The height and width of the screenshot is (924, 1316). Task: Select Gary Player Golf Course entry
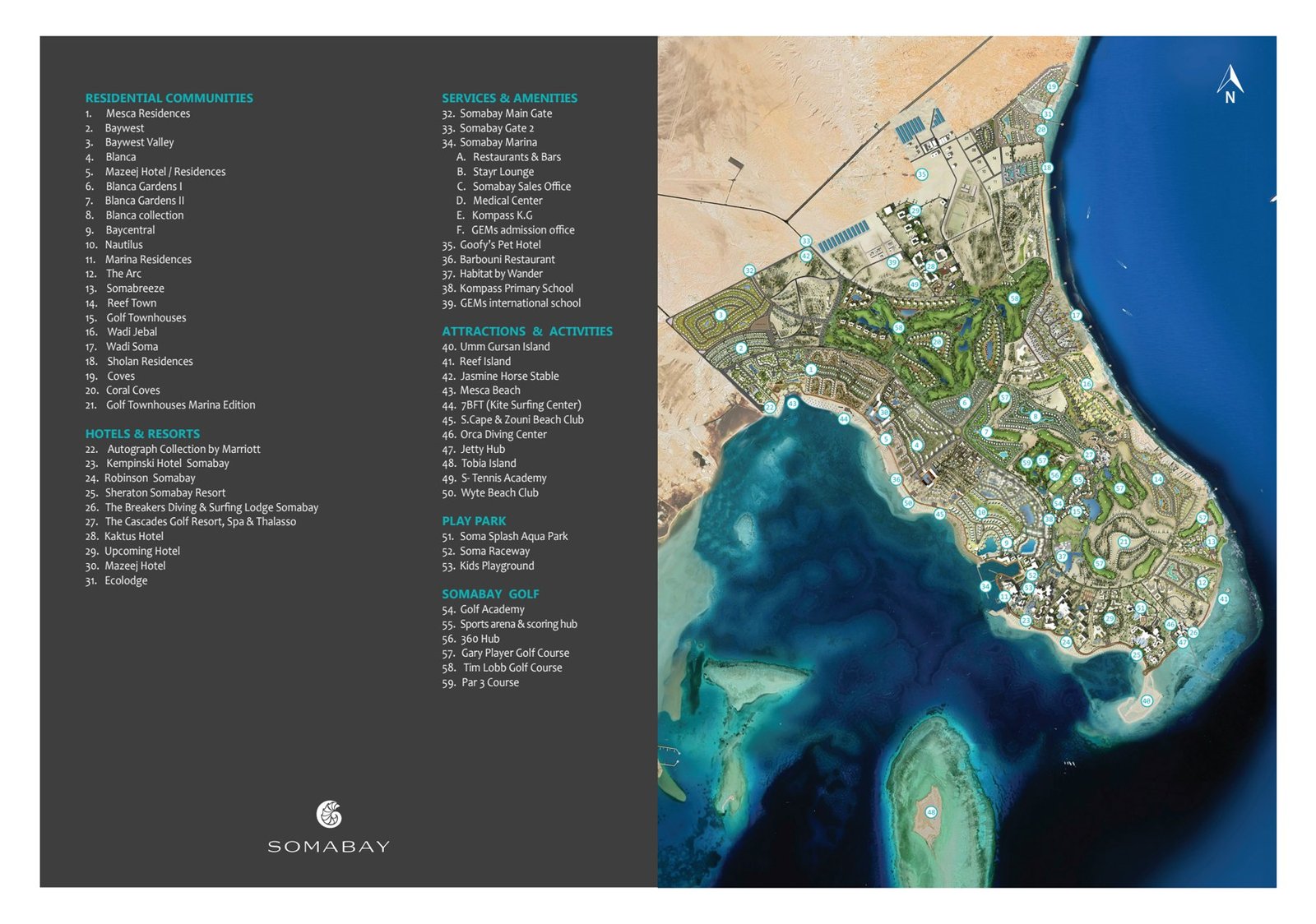[506, 653]
